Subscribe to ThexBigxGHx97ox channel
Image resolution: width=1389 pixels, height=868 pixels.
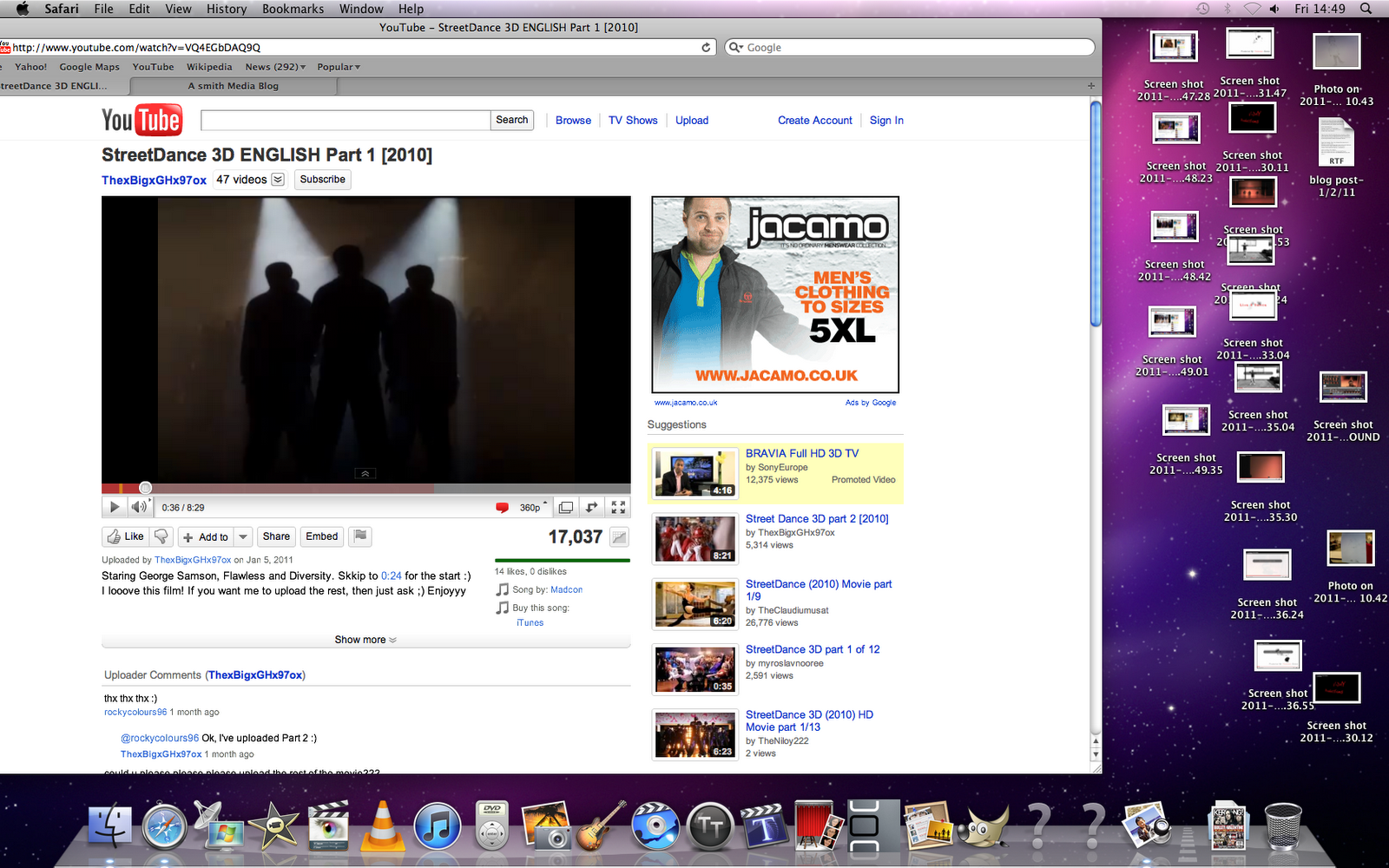point(323,180)
